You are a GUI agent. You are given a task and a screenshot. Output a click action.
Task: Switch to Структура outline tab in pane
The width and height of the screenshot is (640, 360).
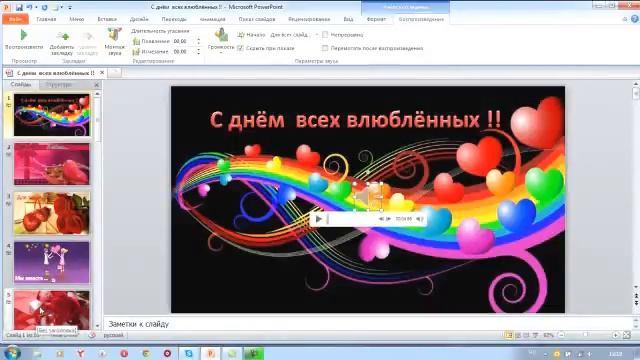click(59, 84)
